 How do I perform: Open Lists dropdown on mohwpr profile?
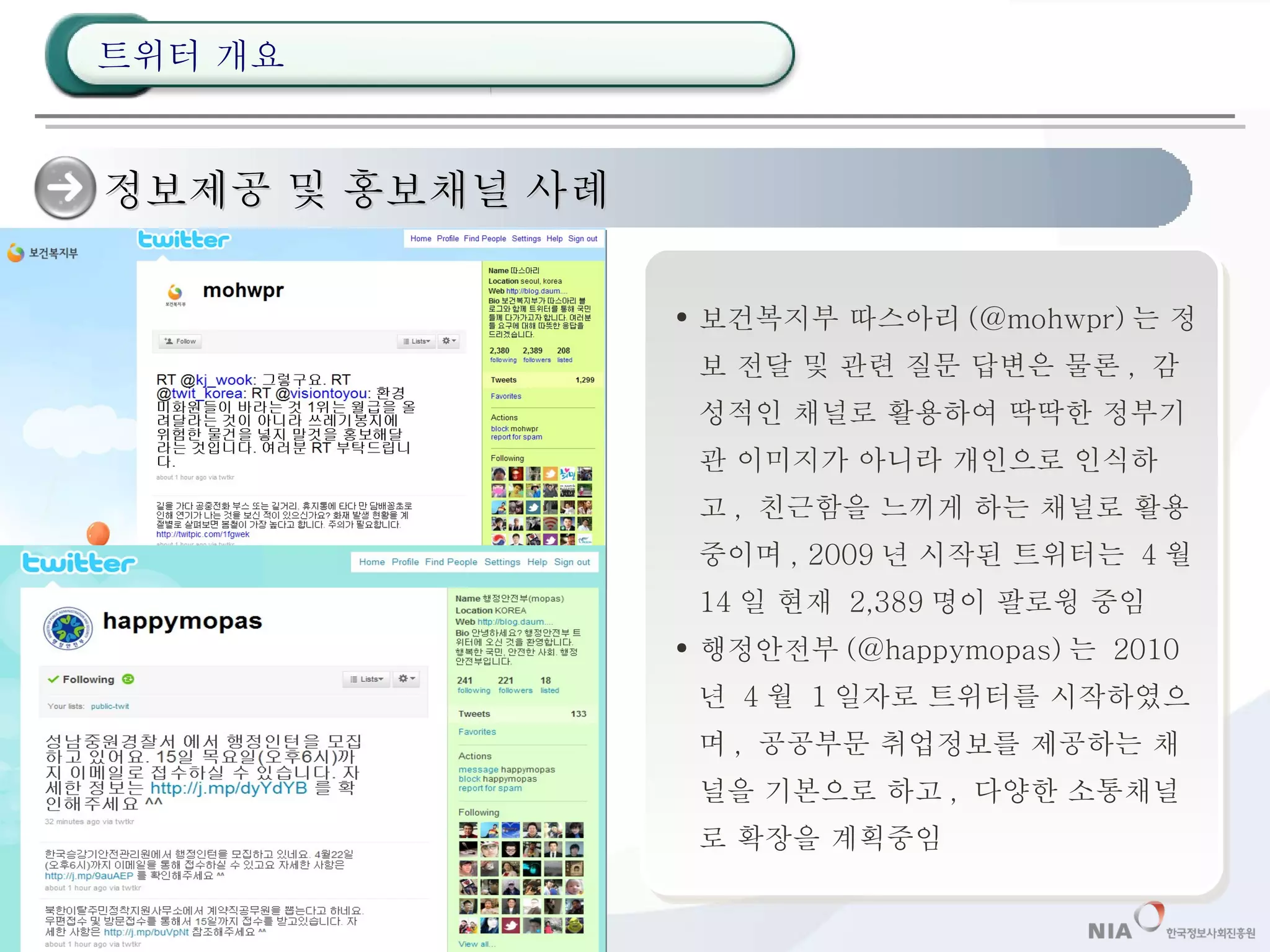(416, 341)
